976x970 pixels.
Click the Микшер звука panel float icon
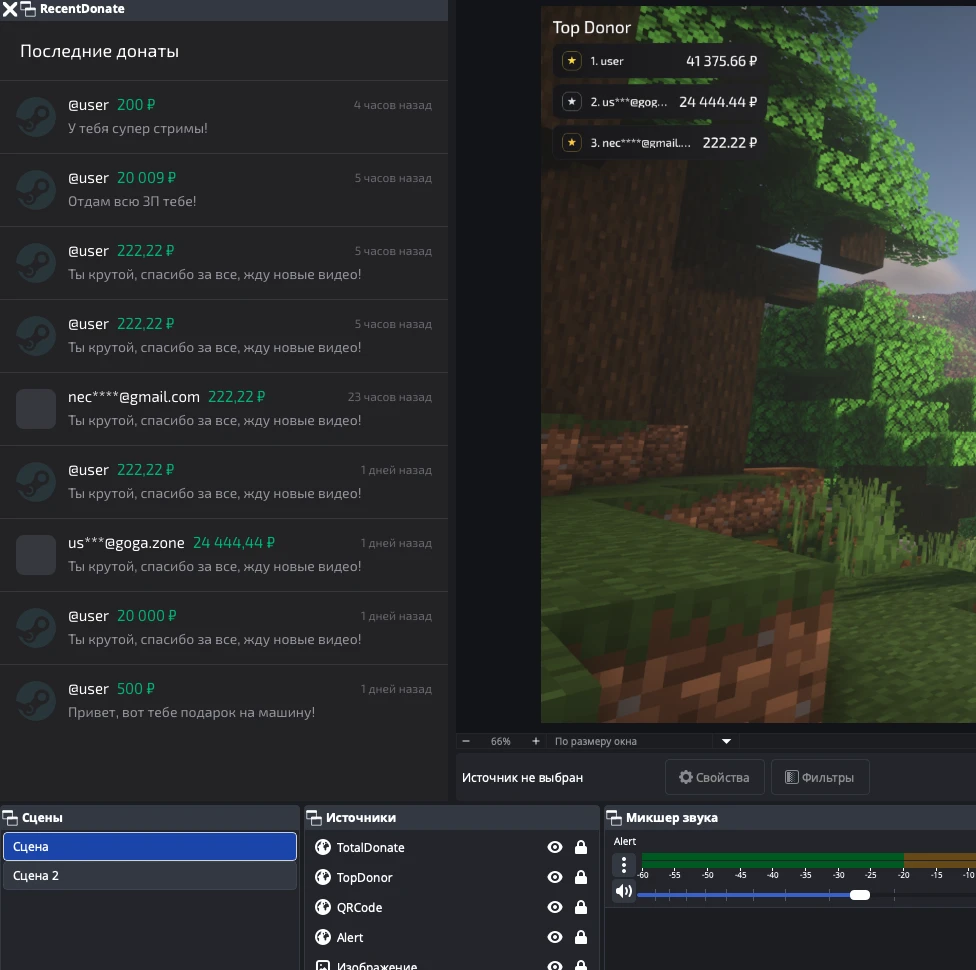coord(614,818)
